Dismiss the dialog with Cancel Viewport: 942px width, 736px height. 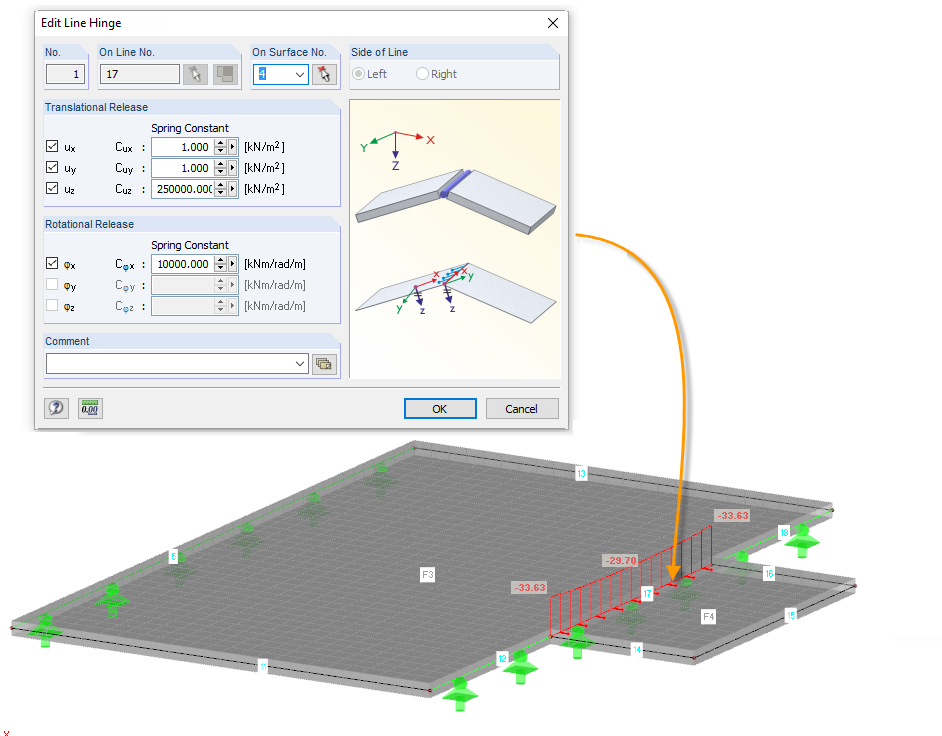pos(523,408)
